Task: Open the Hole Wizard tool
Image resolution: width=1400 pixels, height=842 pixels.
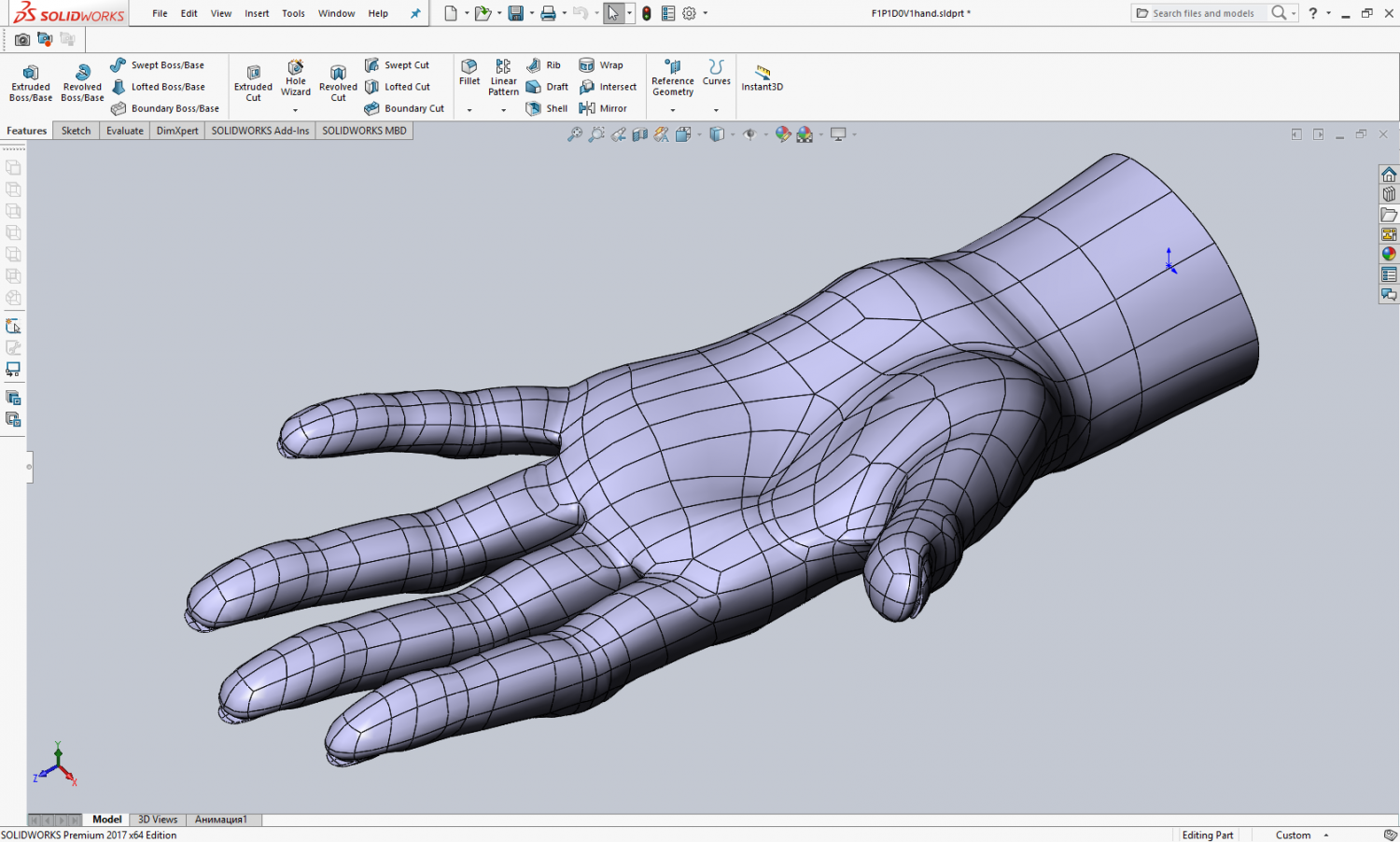Action: point(295,79)
